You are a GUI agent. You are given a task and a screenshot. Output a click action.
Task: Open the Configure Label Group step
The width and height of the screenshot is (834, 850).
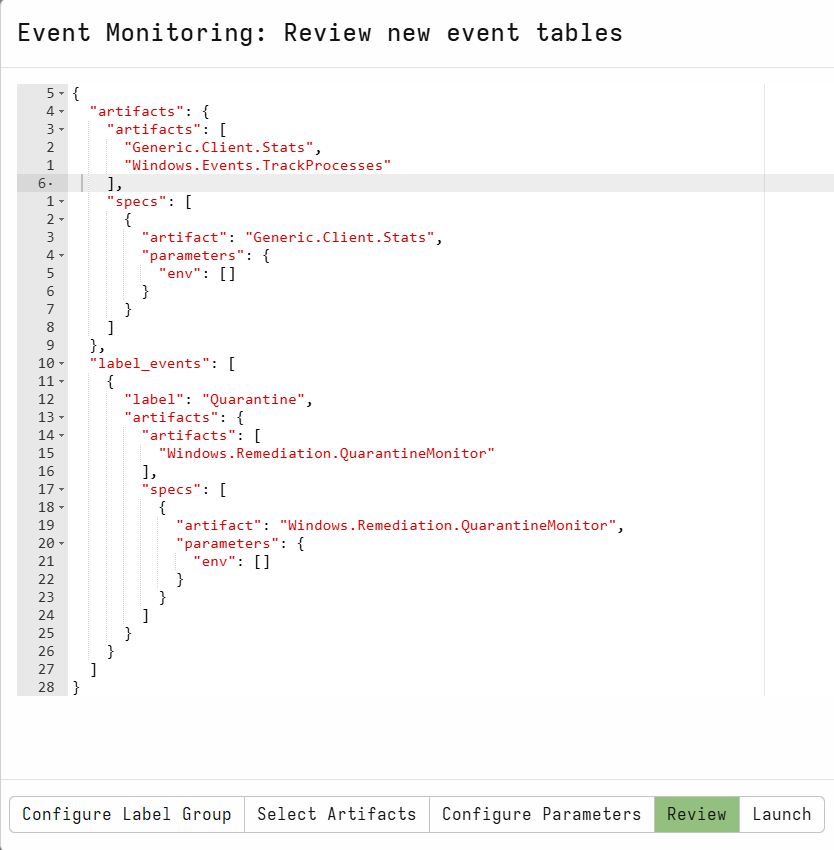click(127, 814)
